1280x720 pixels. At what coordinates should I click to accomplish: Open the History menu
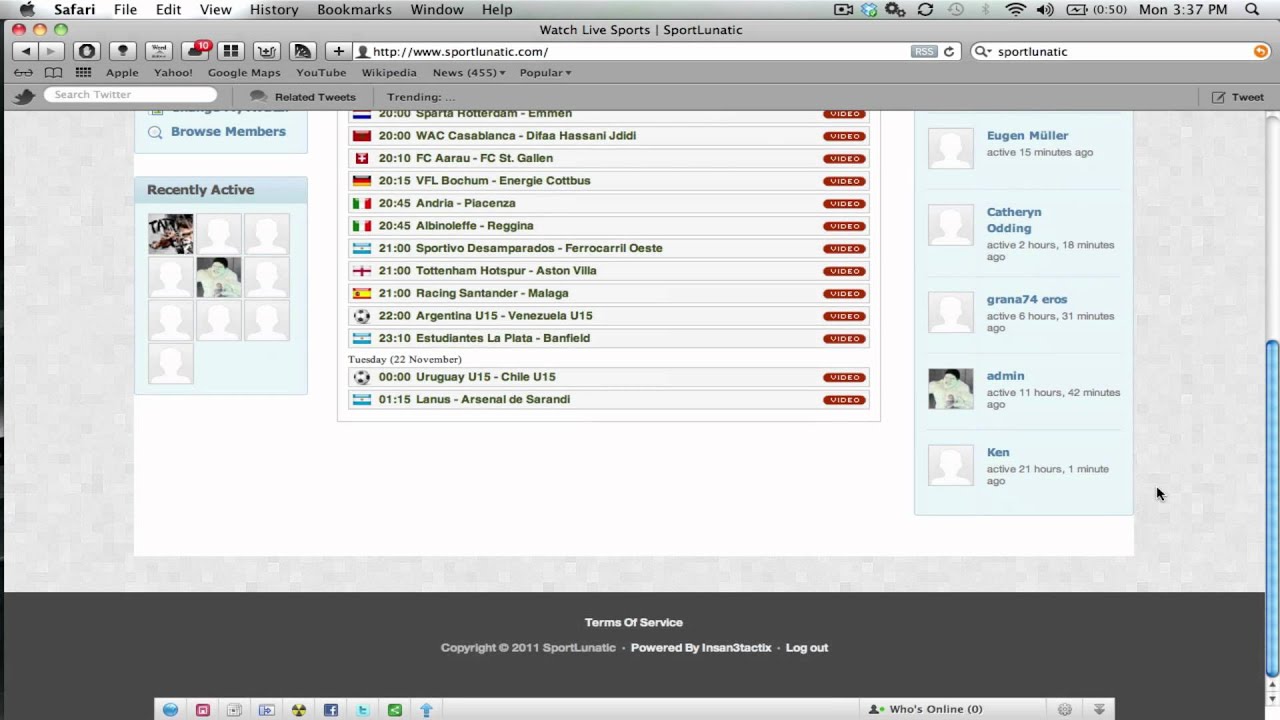coord(274,9)
